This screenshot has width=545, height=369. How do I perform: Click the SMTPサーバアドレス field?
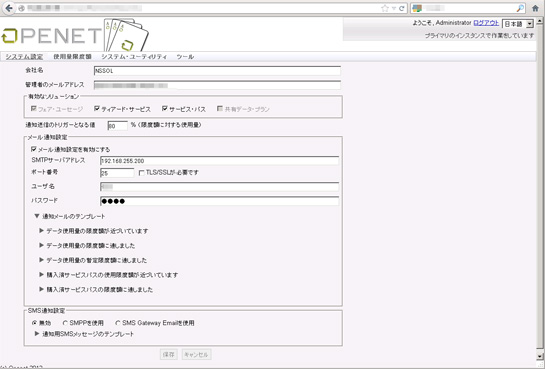pos(219,161)
